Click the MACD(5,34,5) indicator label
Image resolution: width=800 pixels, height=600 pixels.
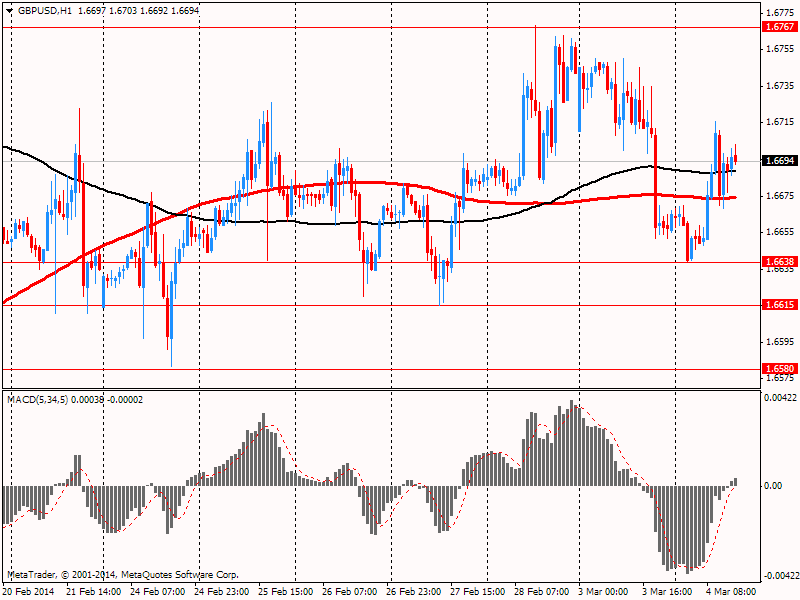(x=37, y=400)
